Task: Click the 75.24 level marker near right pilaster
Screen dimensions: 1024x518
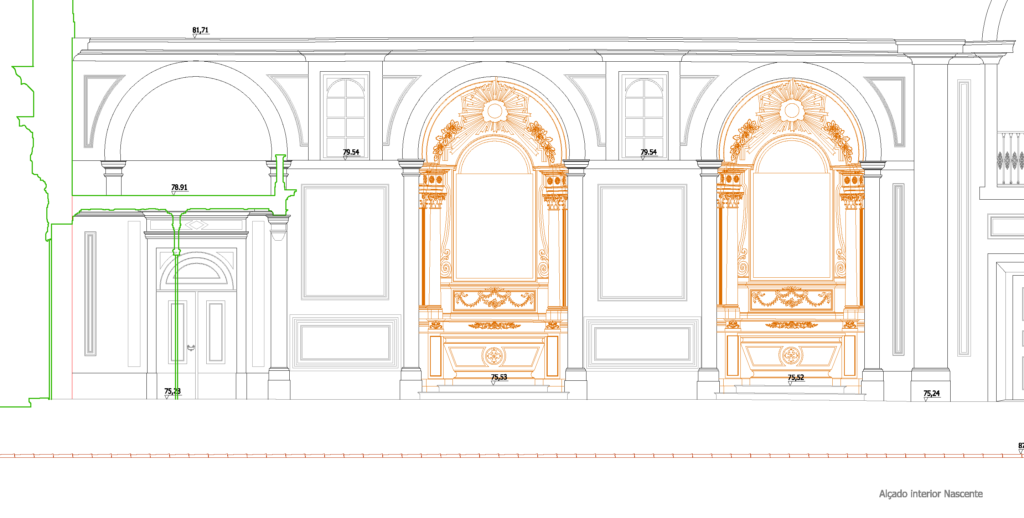Action: (x=931, y=393)
